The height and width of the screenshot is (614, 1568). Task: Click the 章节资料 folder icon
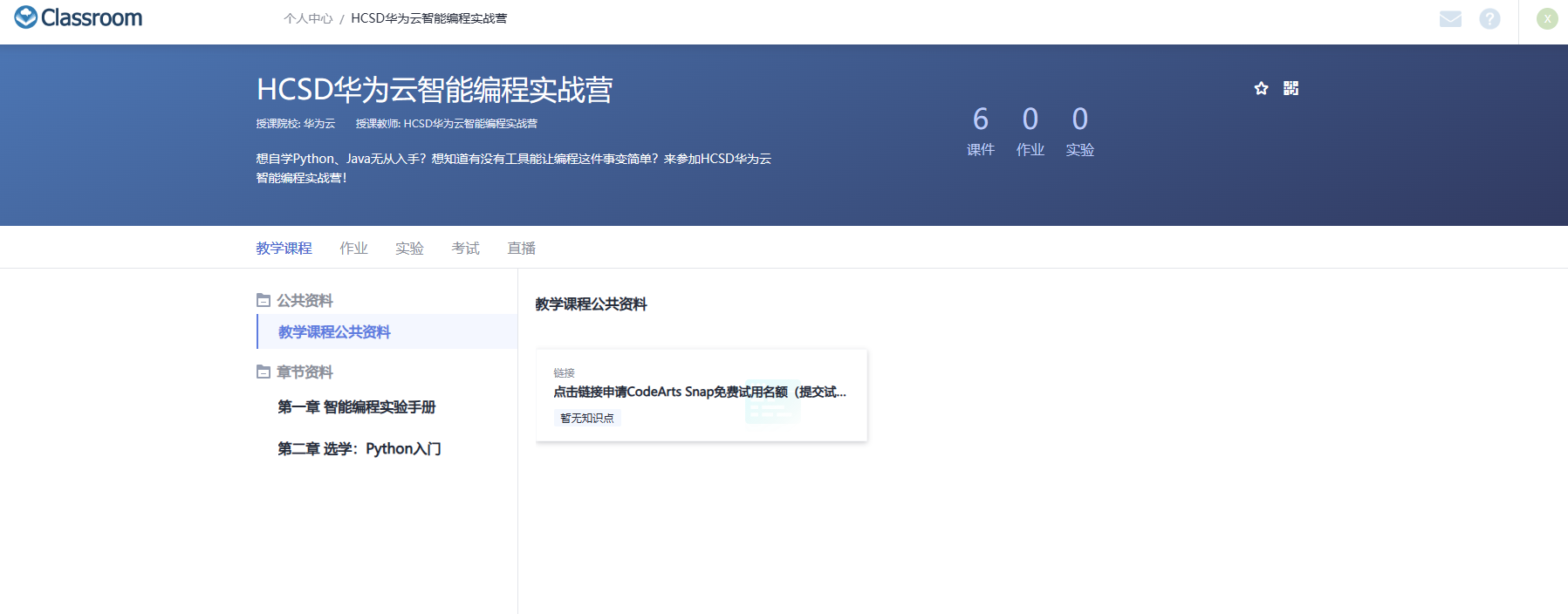click(264, 372)
